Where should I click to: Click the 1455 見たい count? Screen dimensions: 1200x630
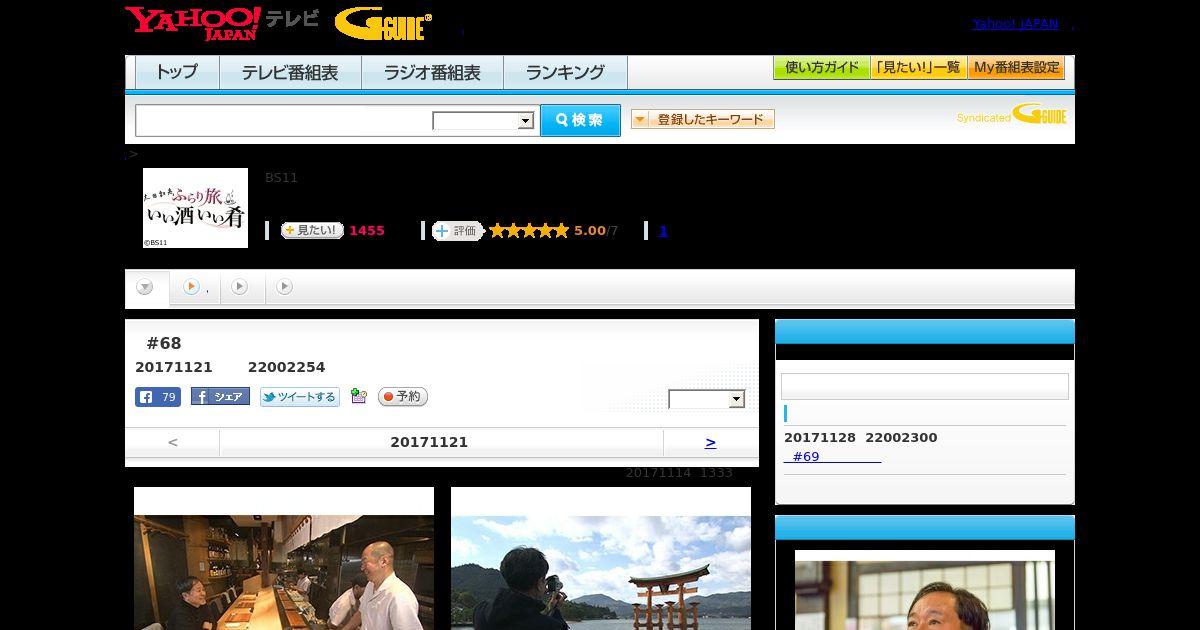click(367, 231)
